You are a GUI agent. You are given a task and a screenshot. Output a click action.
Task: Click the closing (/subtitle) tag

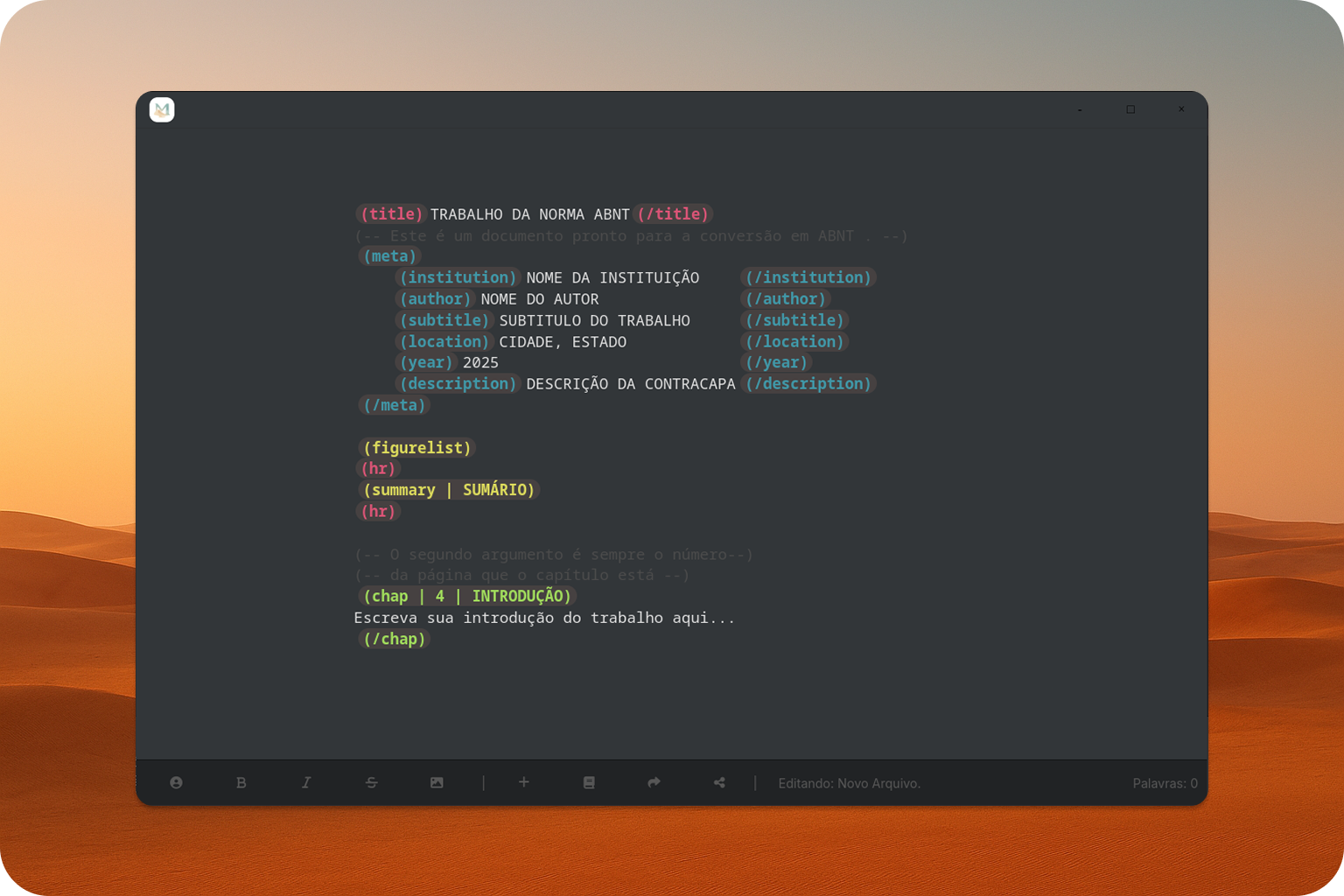(794, 320)
